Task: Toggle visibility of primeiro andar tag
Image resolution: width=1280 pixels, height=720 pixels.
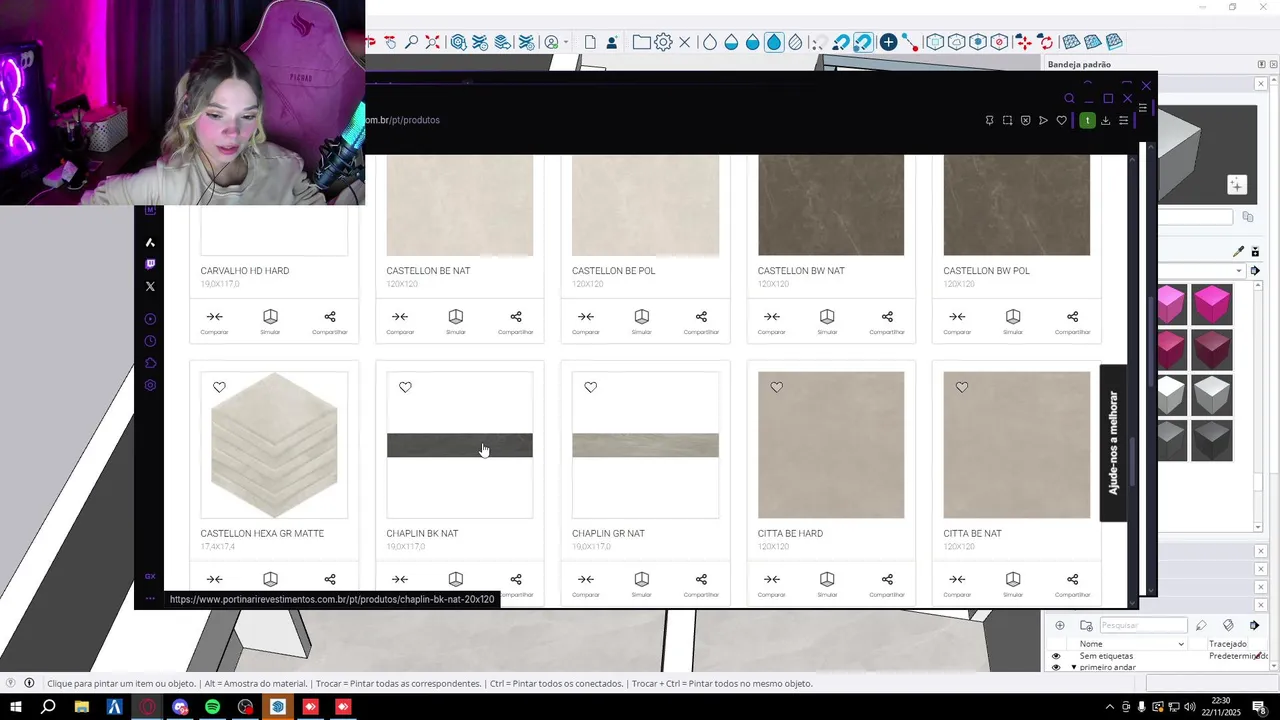Action: 1056,667
